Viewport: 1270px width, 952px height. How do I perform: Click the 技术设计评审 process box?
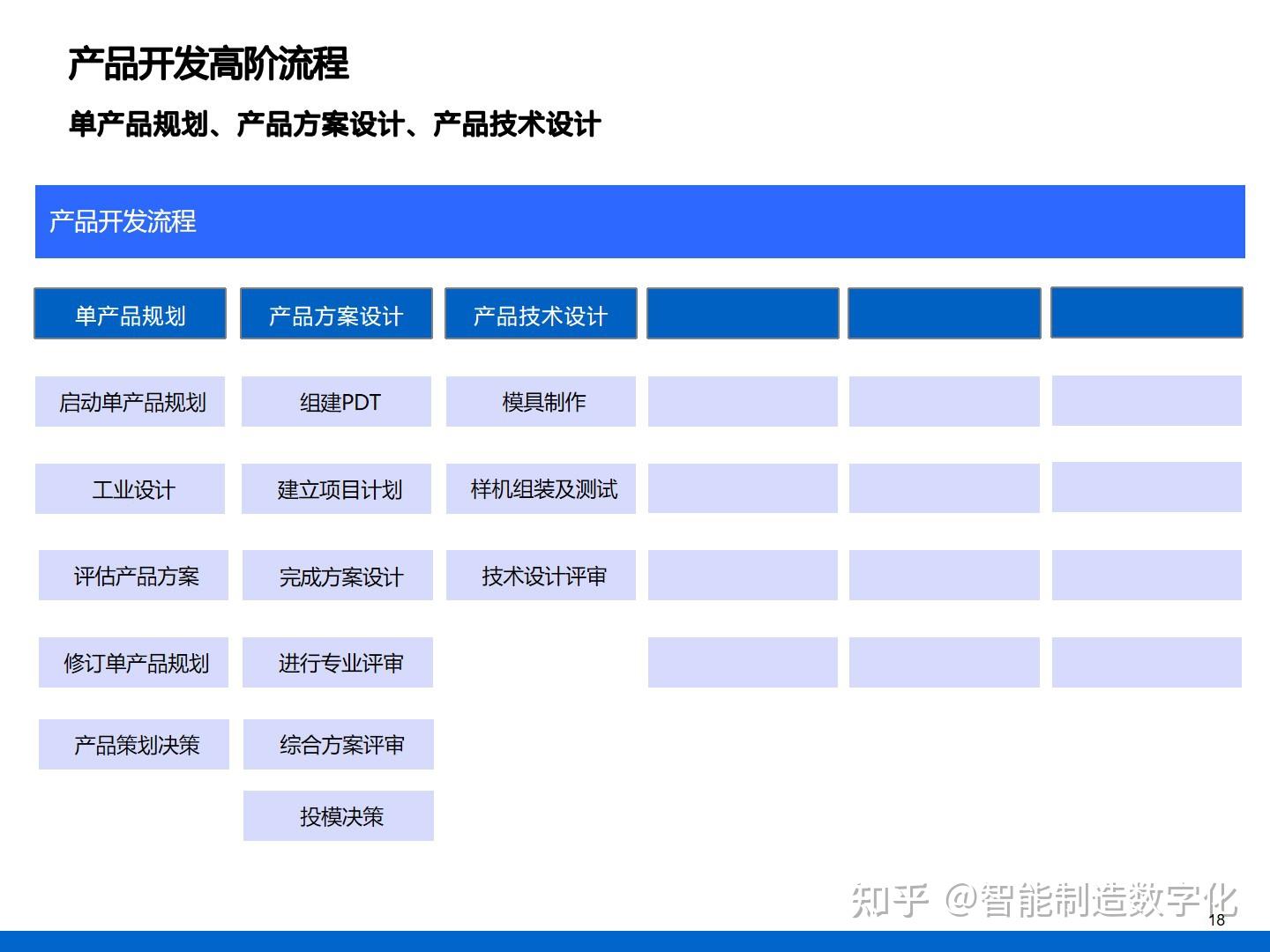[542, 576]
